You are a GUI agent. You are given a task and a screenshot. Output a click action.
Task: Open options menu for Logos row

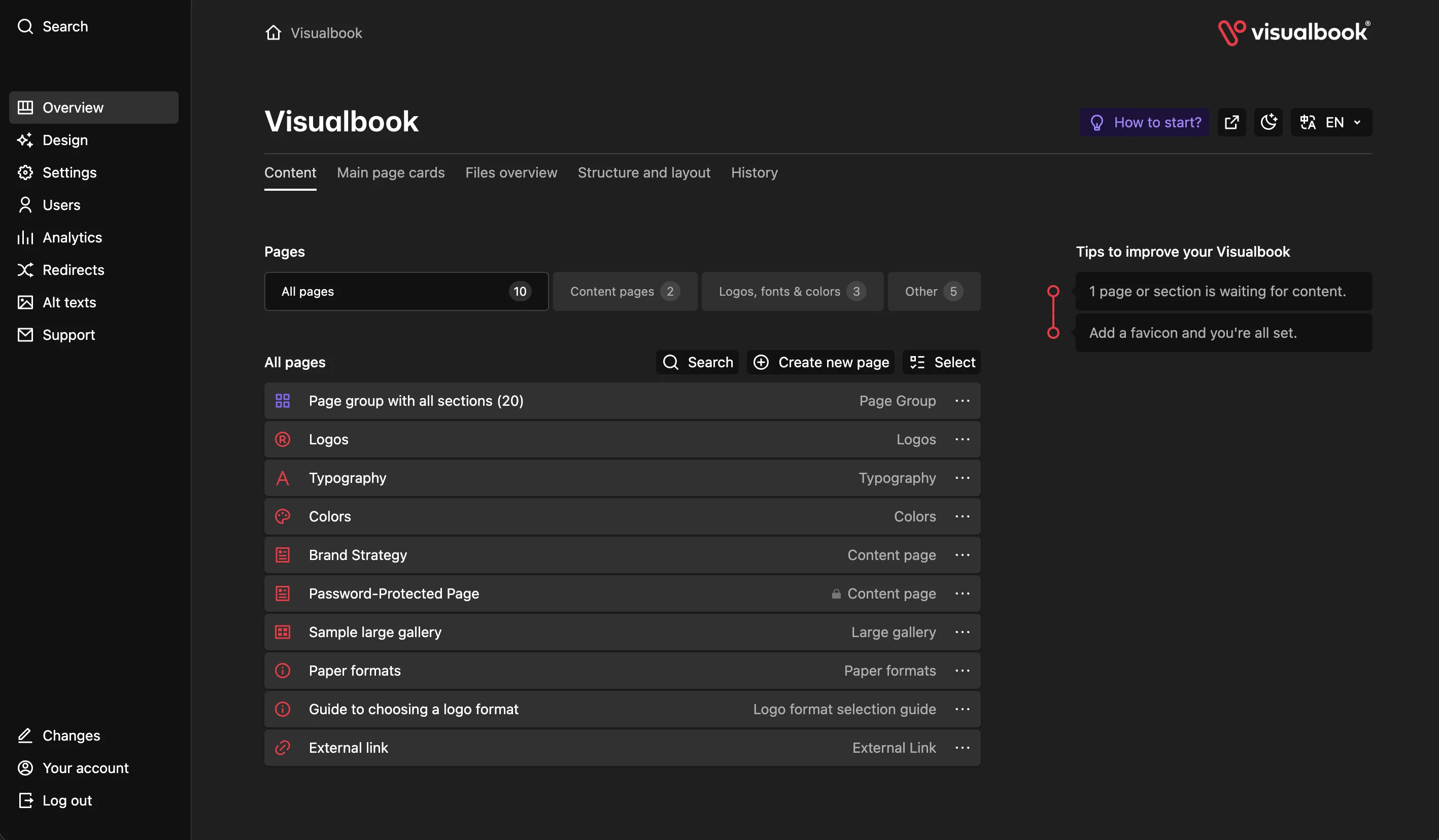click(962, 439)
